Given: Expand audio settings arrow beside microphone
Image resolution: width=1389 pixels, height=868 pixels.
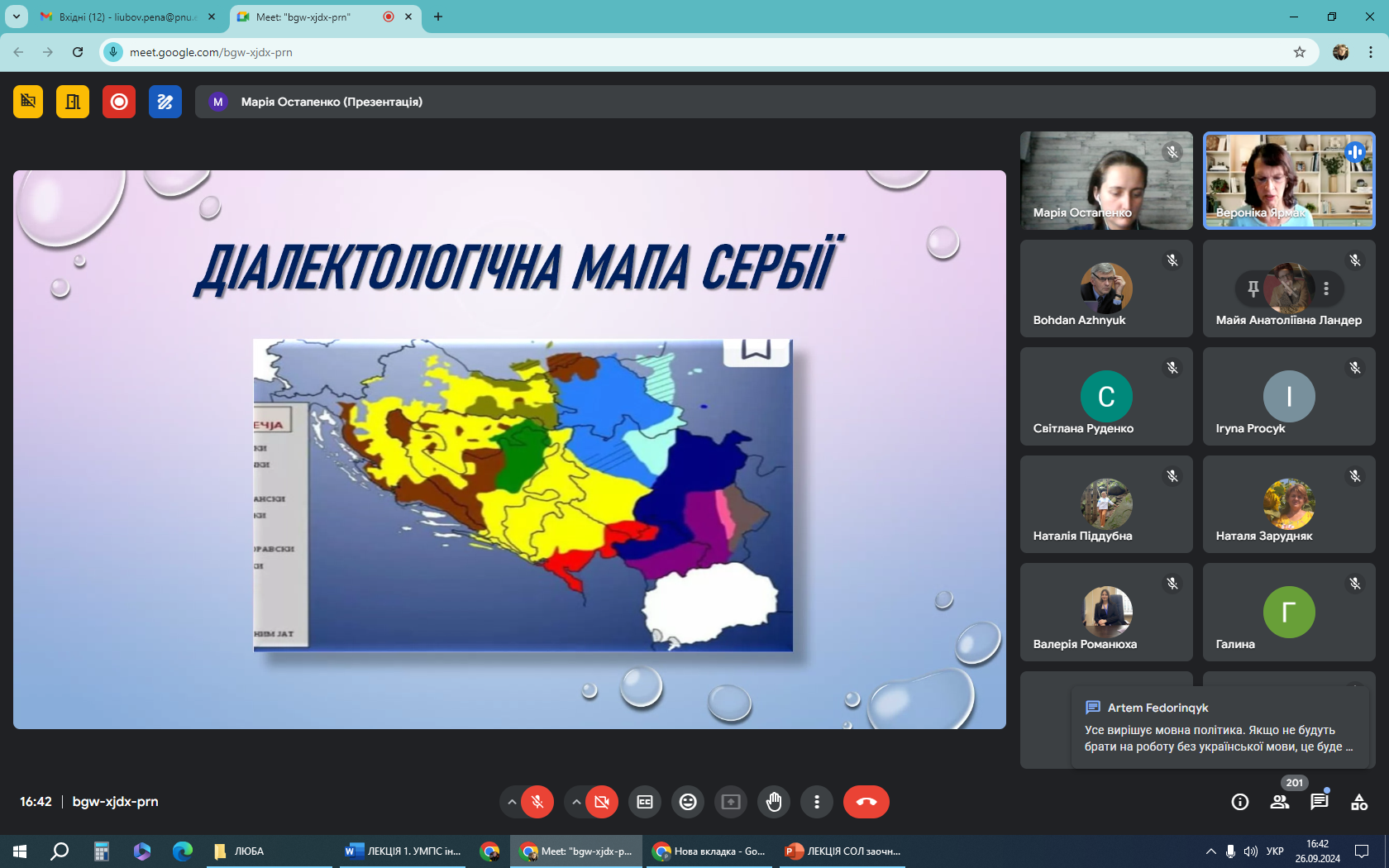Looking at the screenshot, I should point(512,802).
